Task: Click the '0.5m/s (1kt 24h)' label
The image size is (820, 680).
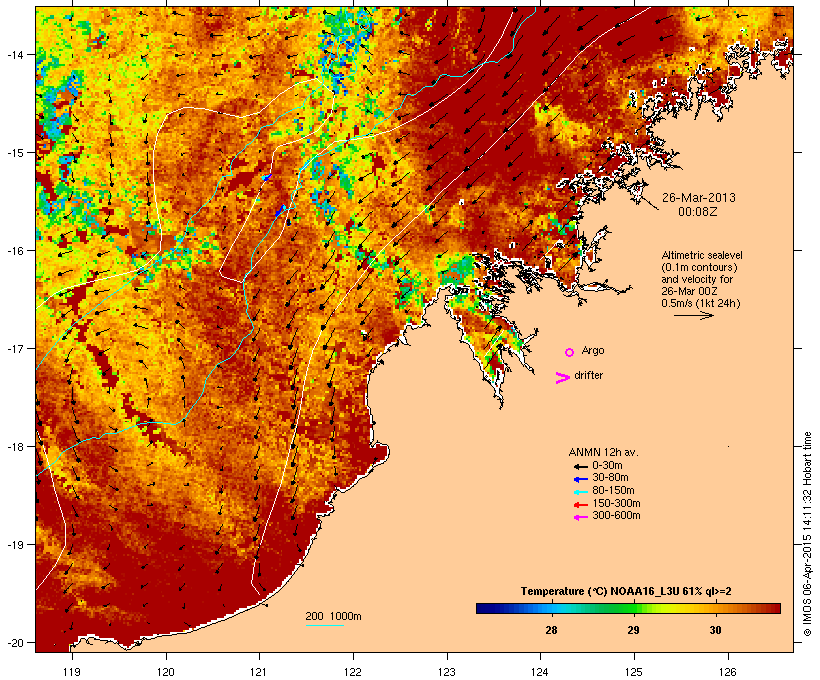Action: (701, 303)
